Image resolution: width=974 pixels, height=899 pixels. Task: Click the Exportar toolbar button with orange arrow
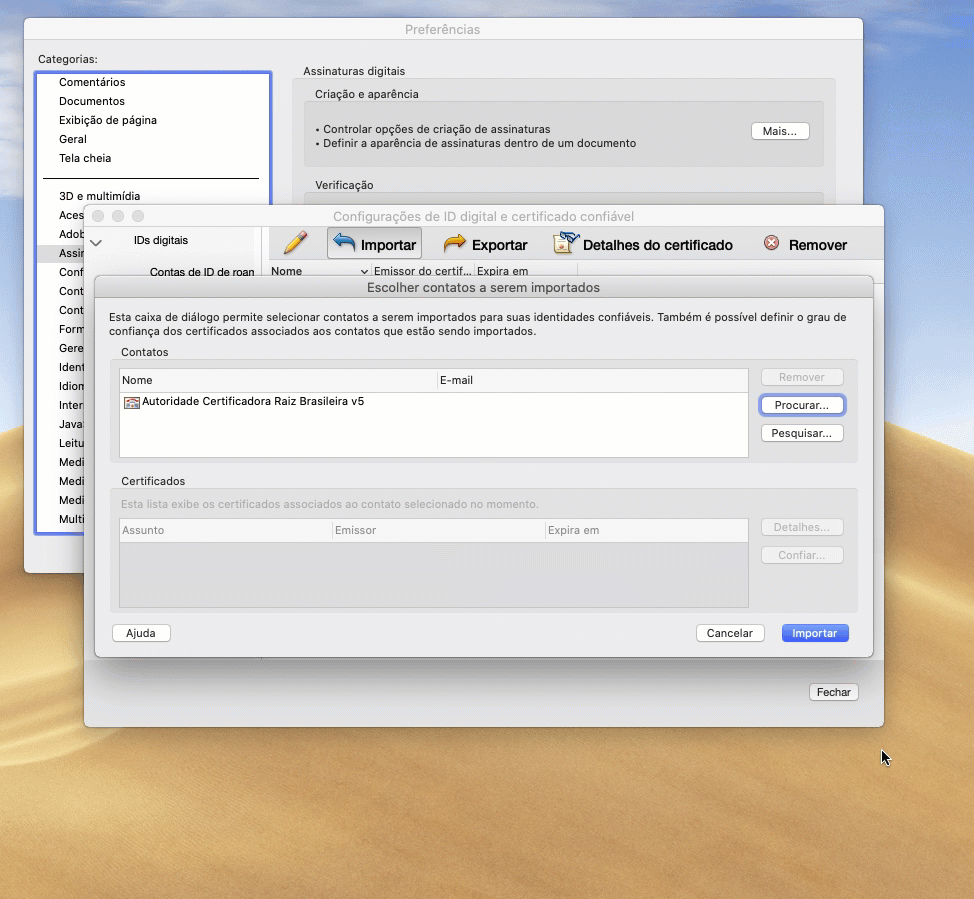[485, 244]
